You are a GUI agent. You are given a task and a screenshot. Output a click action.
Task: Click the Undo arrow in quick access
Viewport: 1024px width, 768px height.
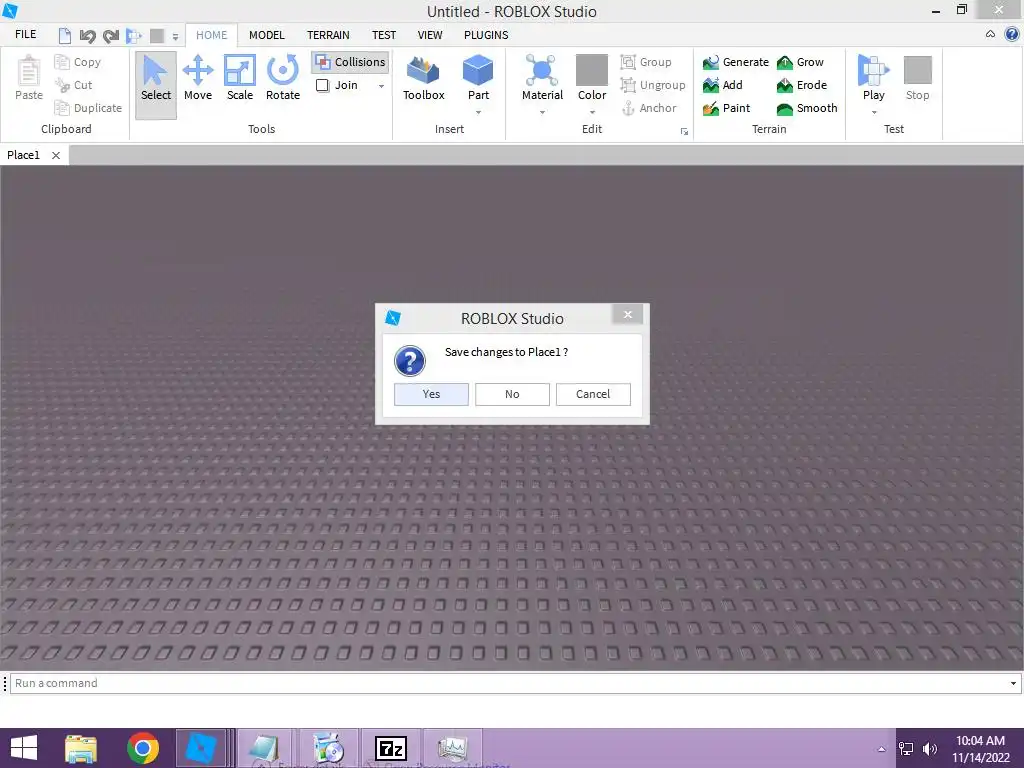click(88, 35)
